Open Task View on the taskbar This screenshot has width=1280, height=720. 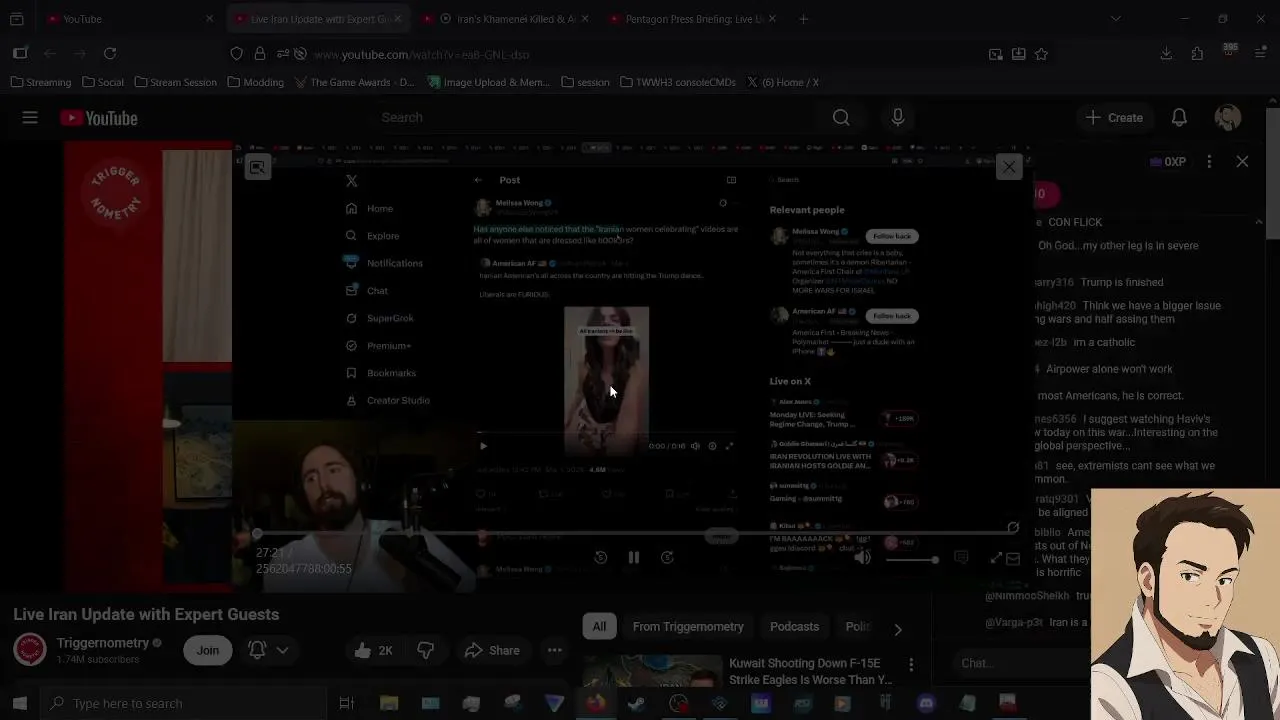tap(346, 703)
